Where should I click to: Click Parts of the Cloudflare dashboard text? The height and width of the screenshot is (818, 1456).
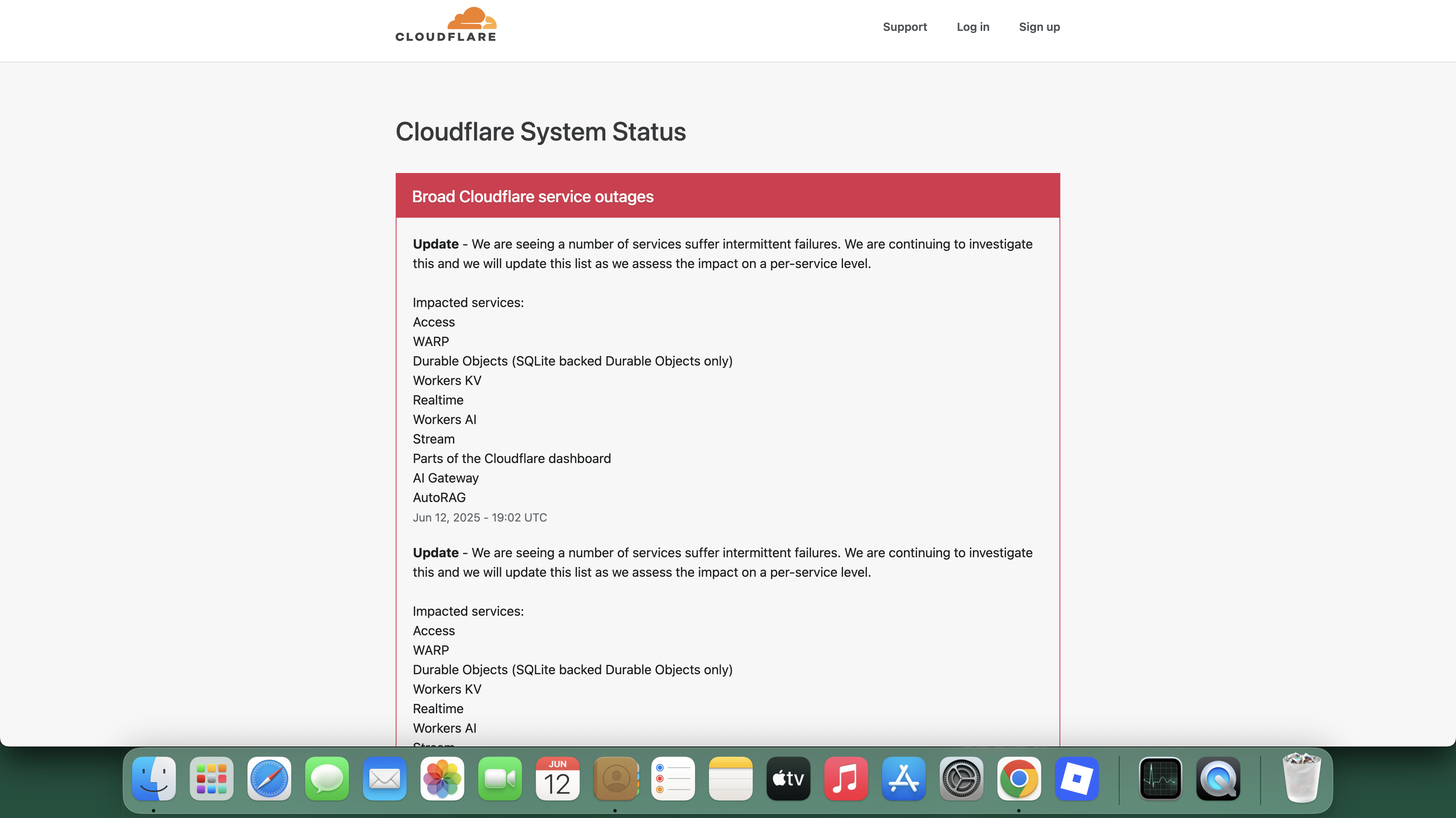click(x=511, y=459)
